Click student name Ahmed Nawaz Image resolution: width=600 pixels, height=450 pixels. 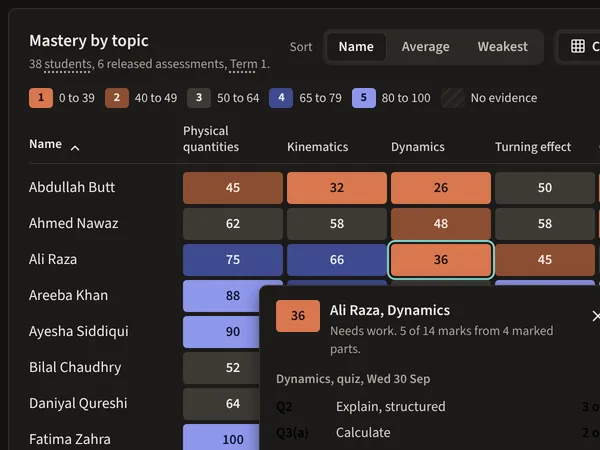(73, 223)
